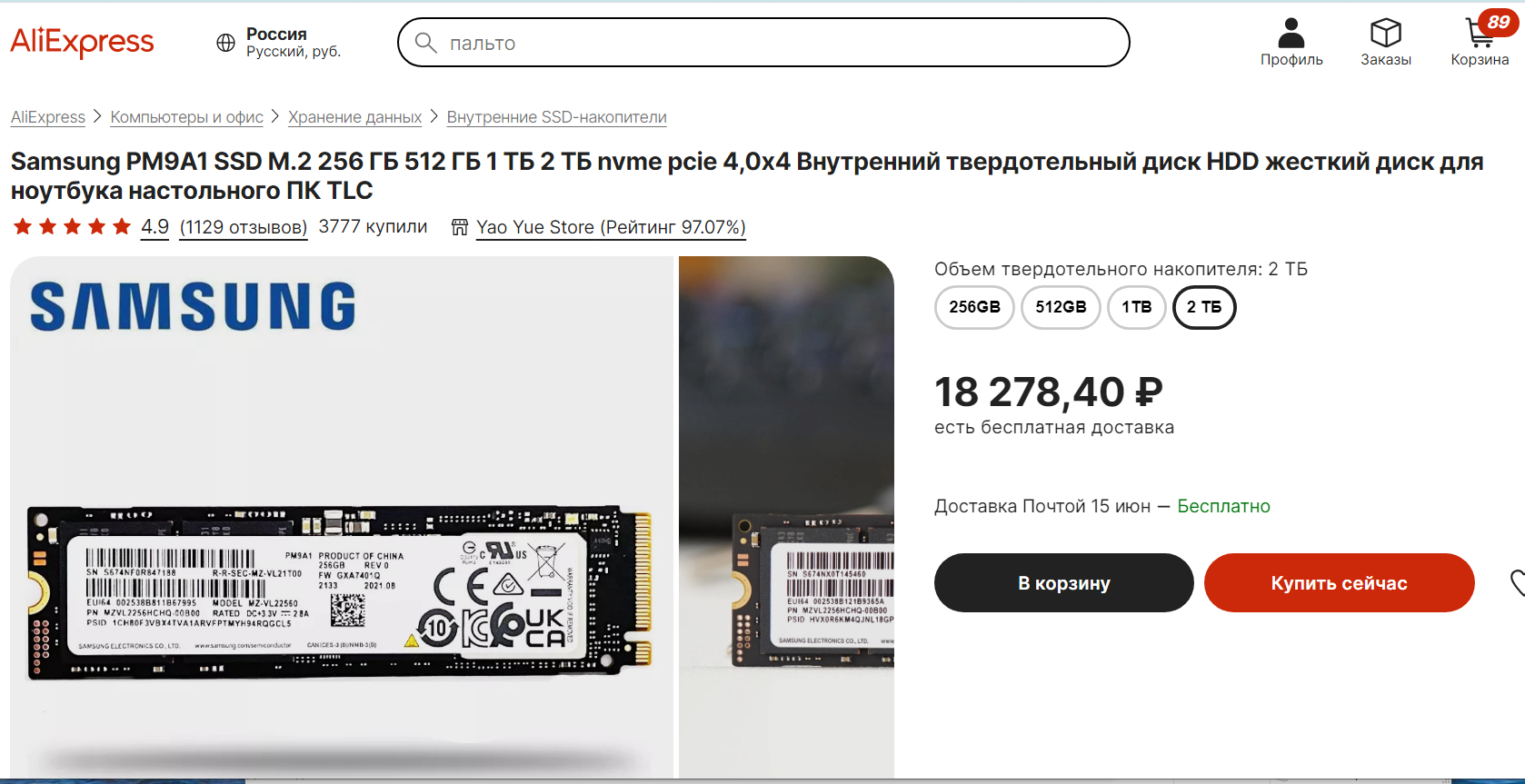
Task: Click the В корзину button
Action: pos(1063,583)
